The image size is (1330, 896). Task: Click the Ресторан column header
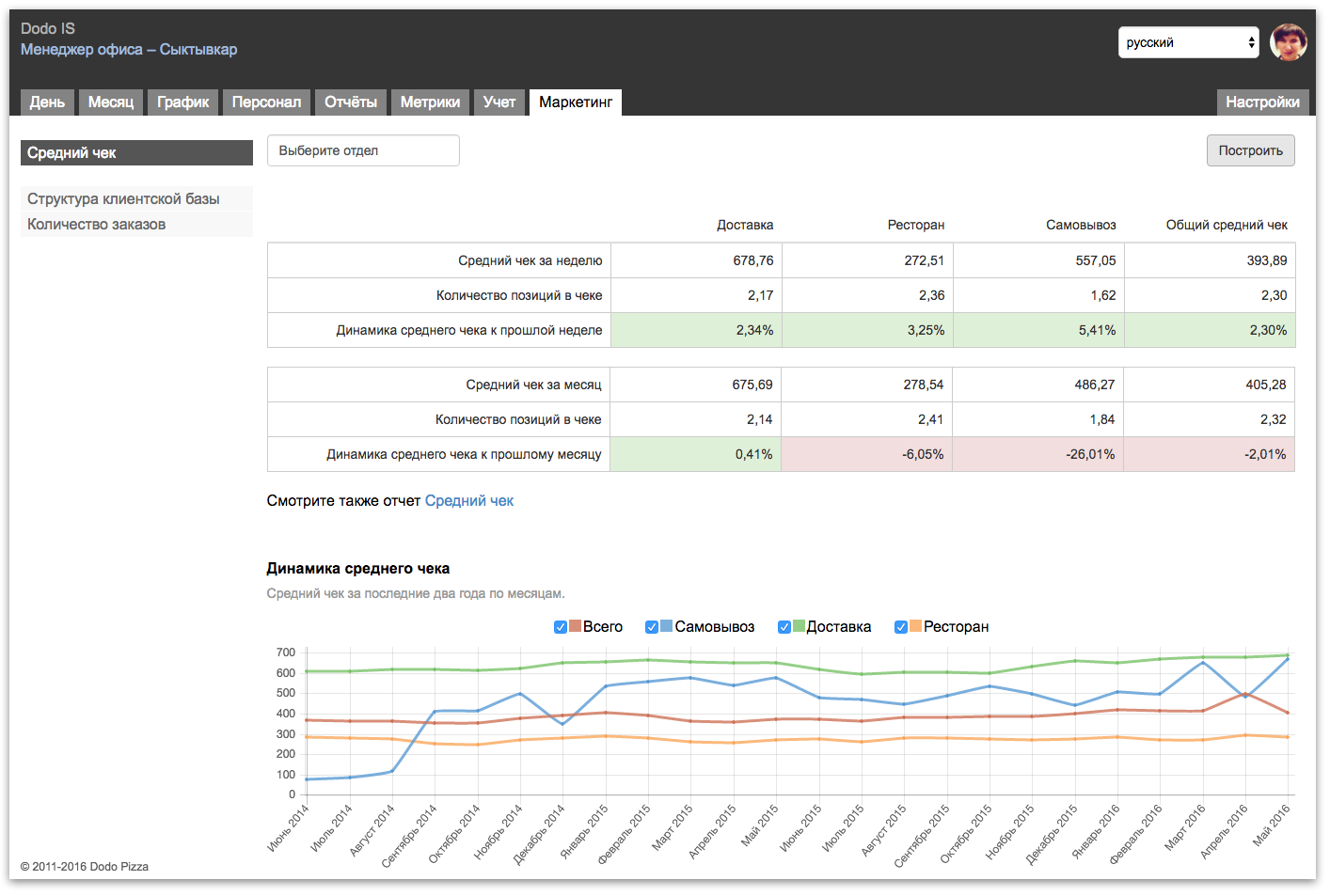916,225
